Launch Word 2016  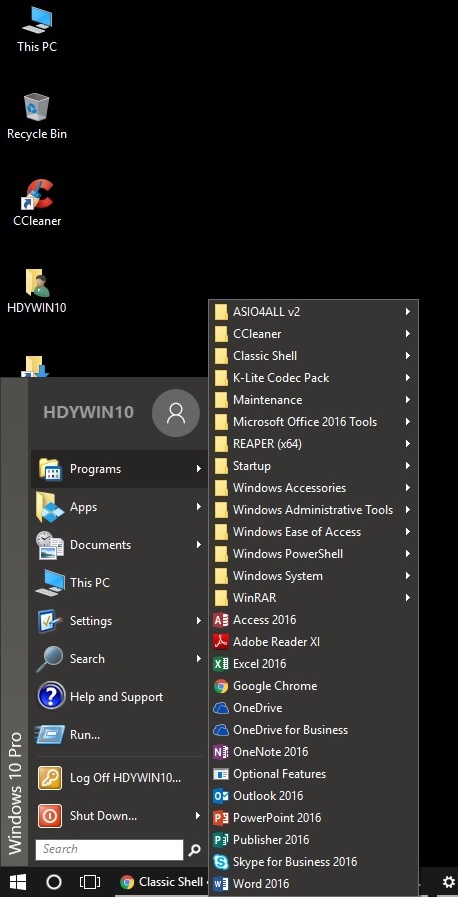coord(314,884)
